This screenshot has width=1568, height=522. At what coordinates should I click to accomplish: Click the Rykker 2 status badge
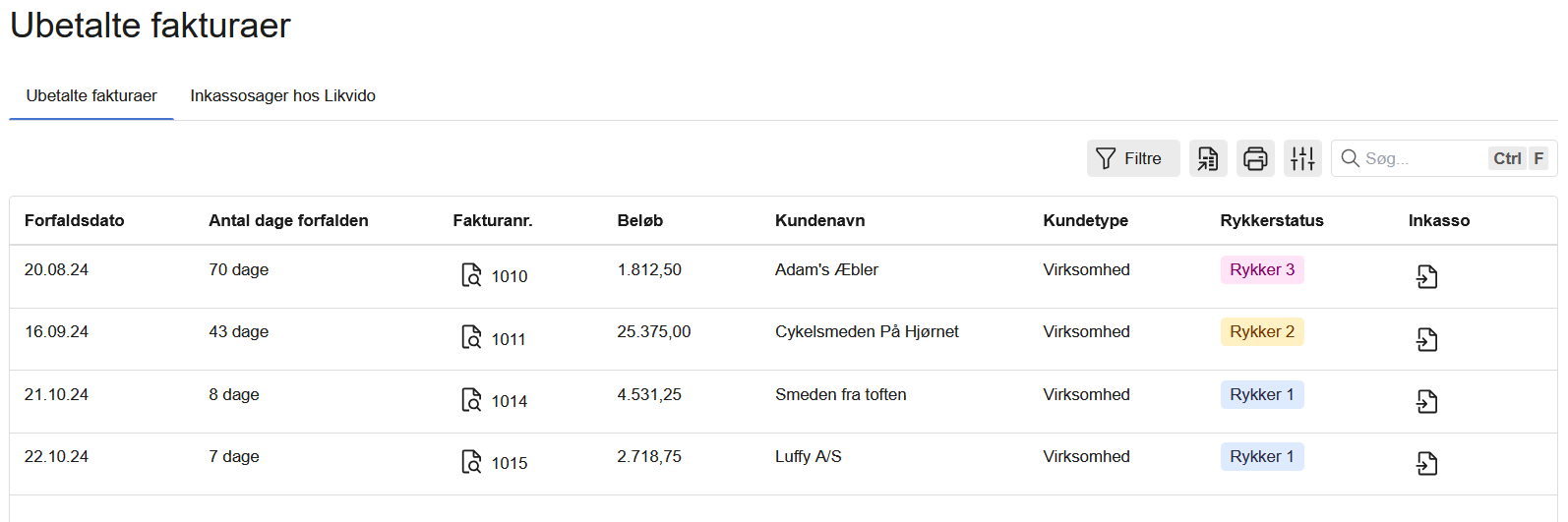point(1262,331)
